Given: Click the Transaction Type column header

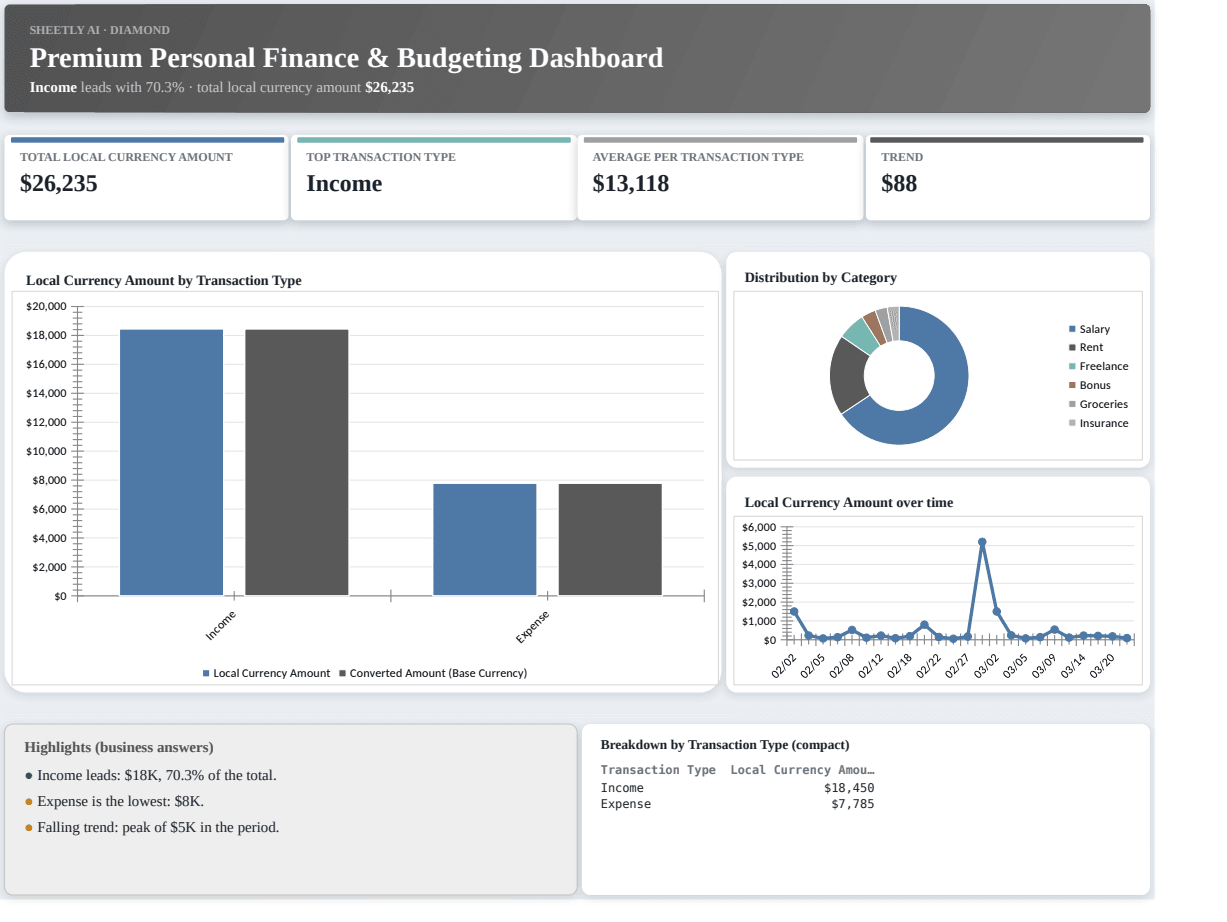Looking at the screenshot, I should (658, 770).
